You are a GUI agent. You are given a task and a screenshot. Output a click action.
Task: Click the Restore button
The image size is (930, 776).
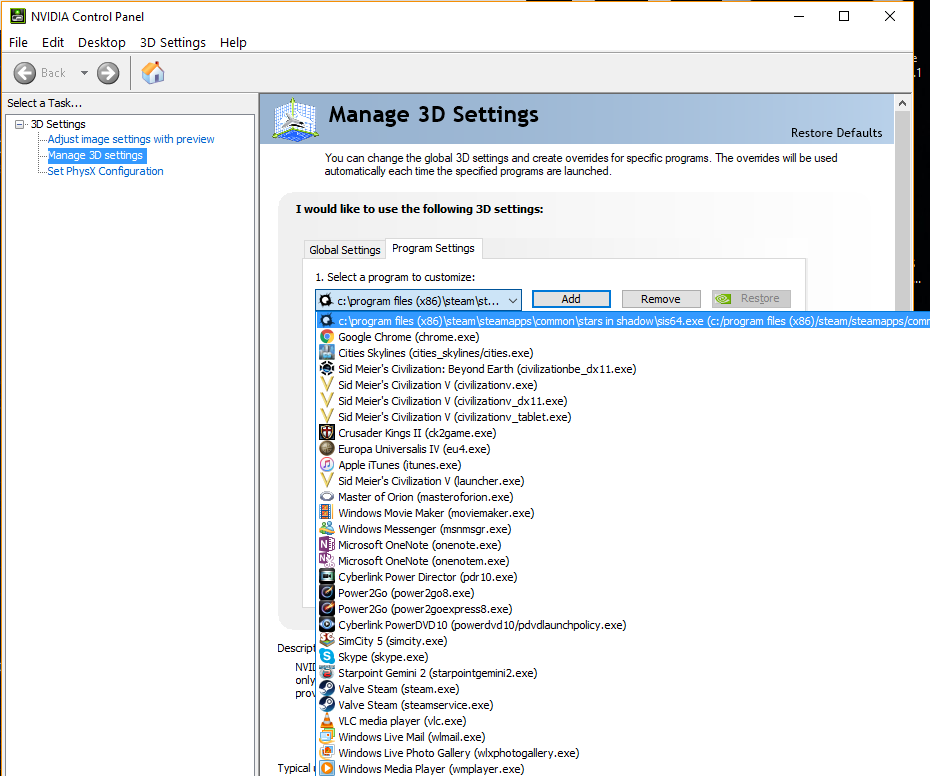[x=751, y=298]
